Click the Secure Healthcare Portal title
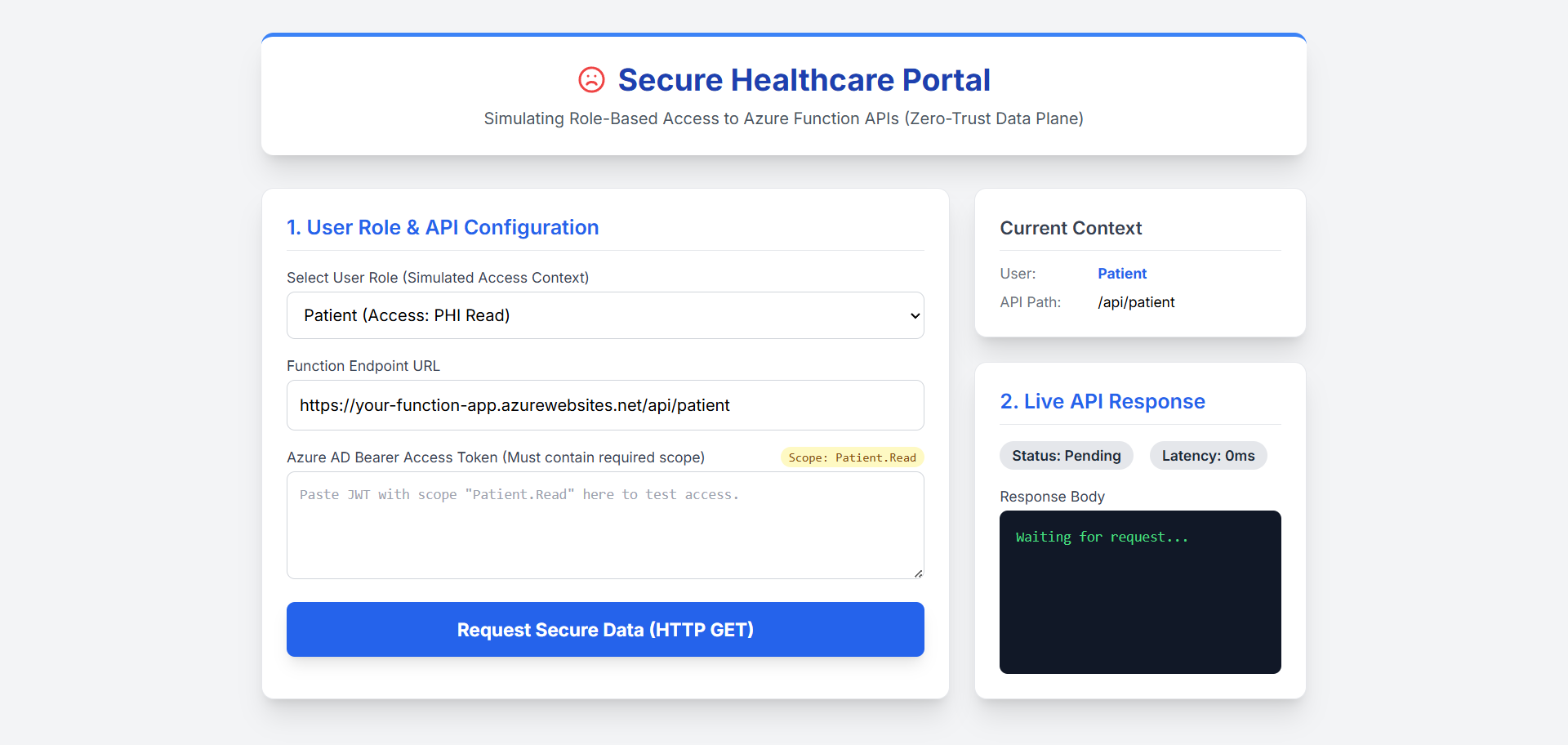 tap(804, 80)
